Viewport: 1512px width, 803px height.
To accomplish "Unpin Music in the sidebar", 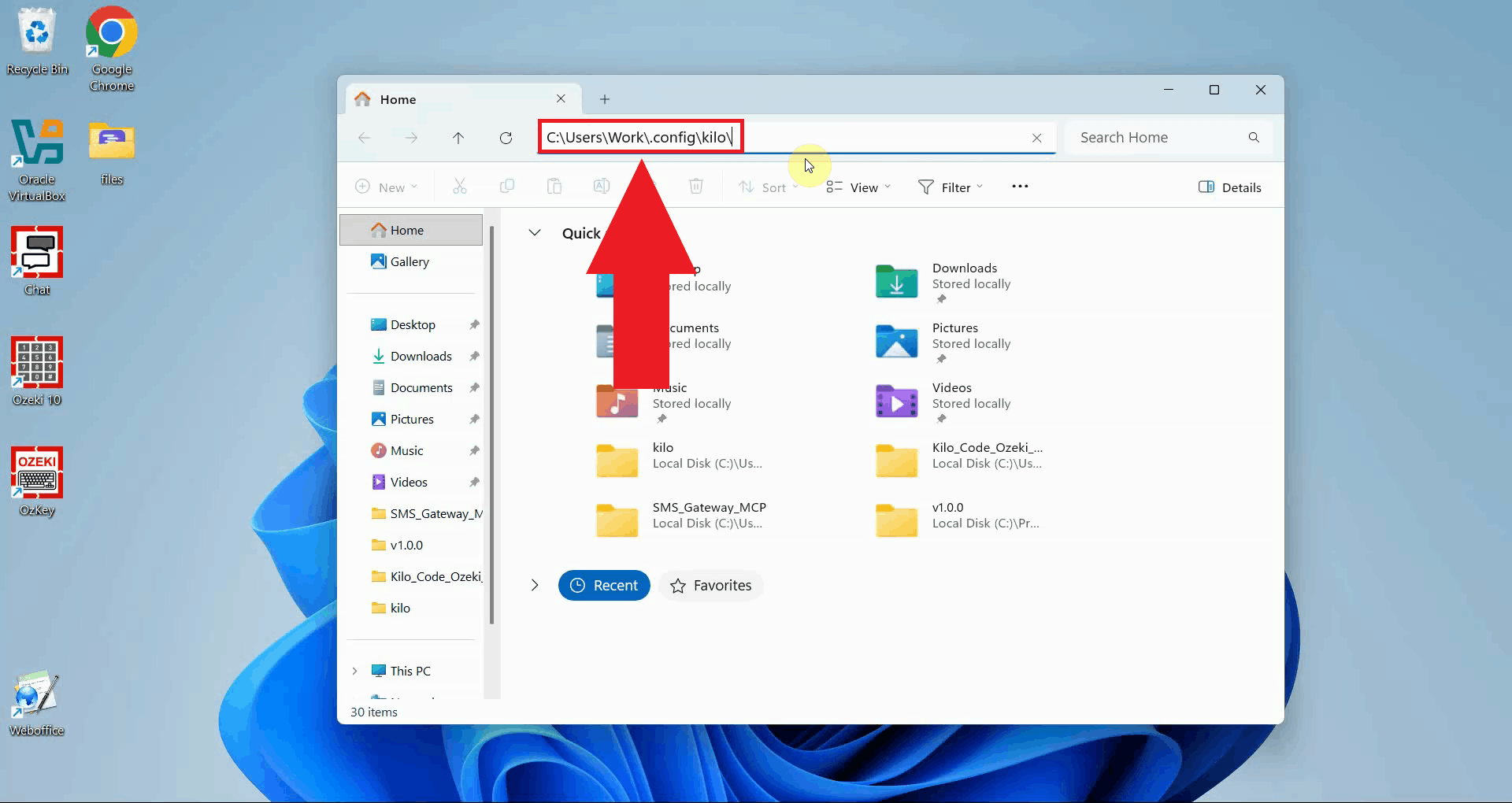I will [474, 450].
